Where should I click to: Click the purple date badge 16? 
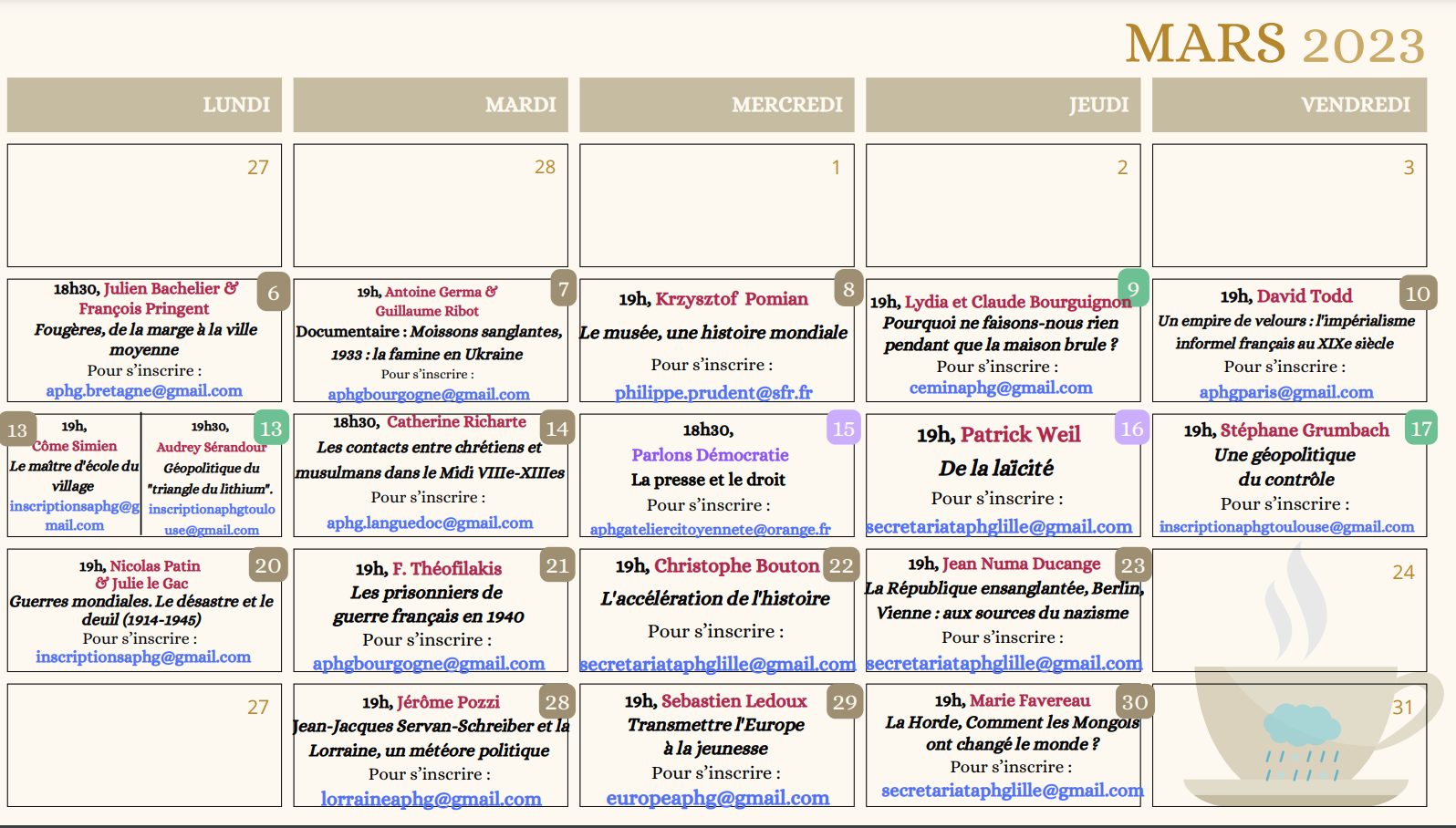[x=1131, y=428]
